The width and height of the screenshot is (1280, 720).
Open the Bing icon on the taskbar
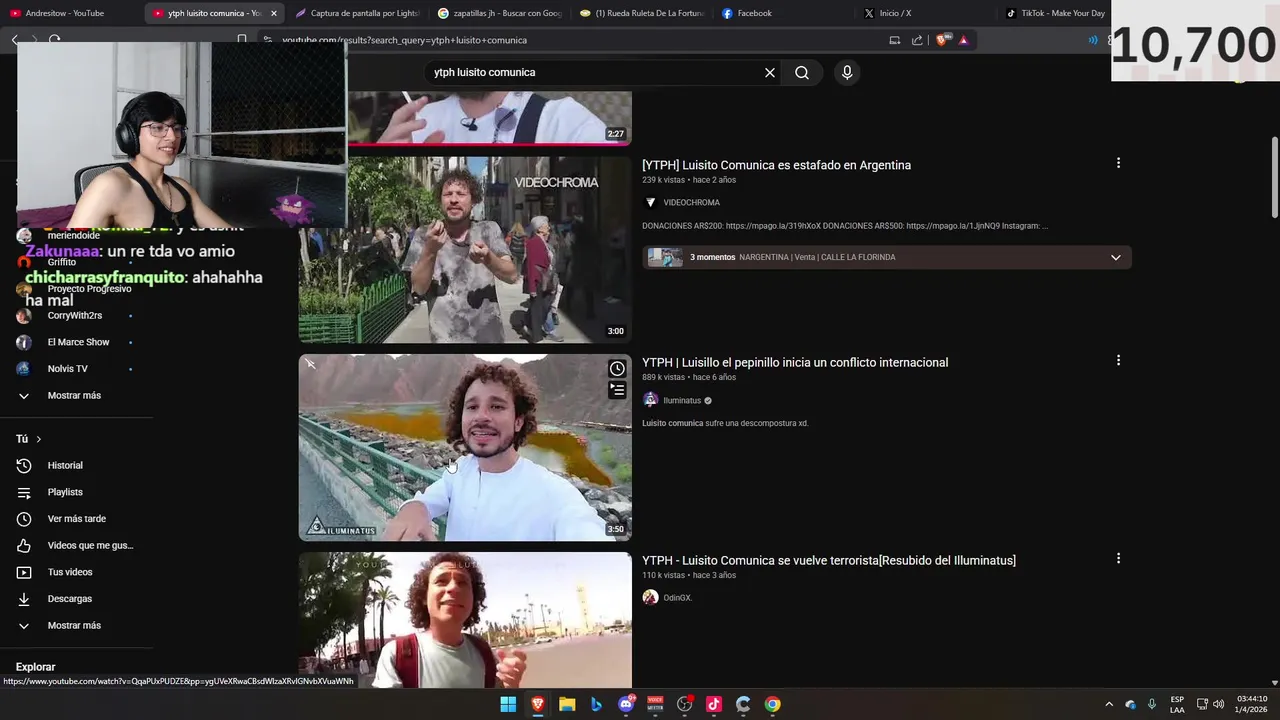[x=596, y=704]
